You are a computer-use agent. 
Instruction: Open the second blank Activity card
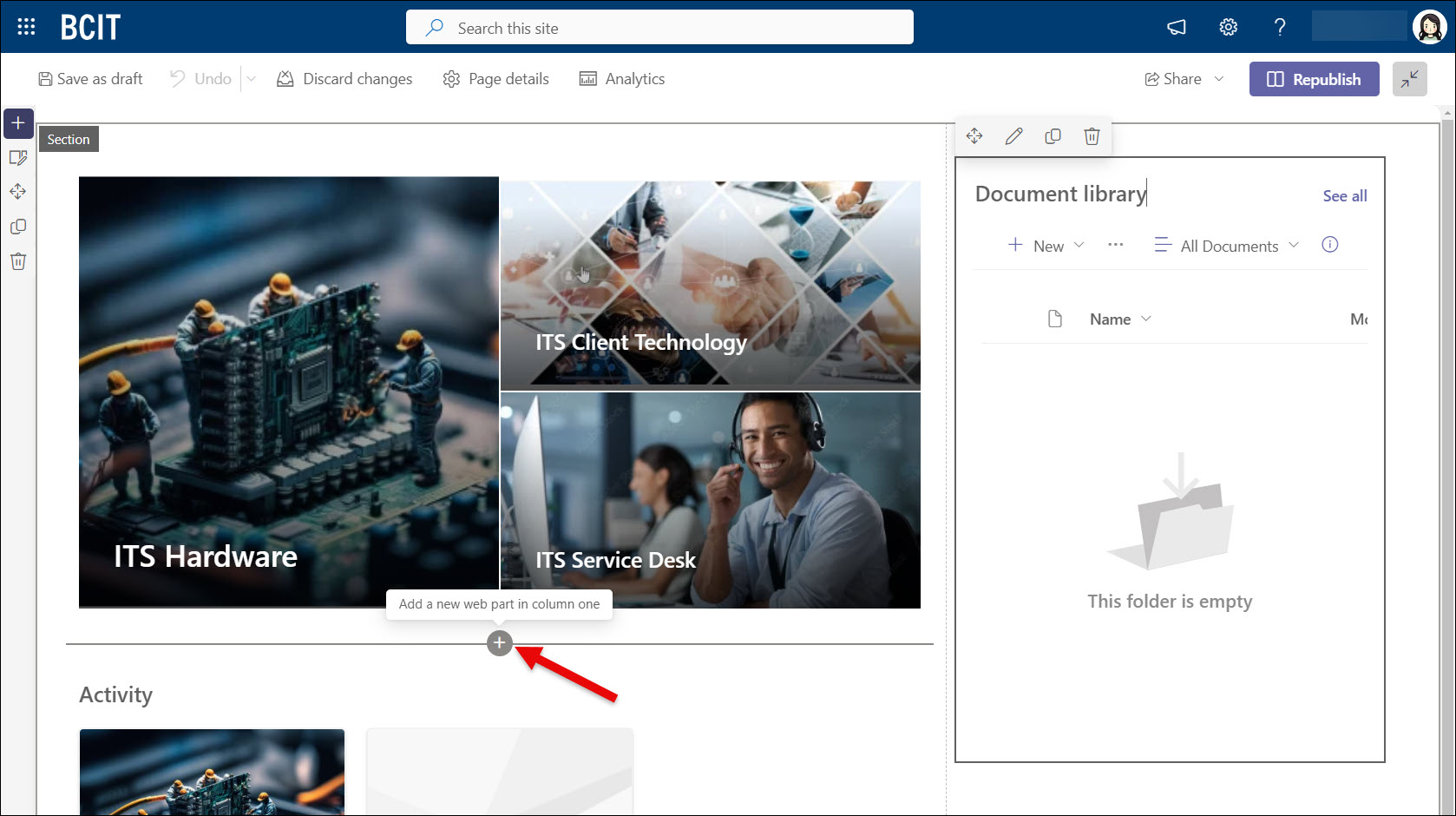point(500,772)
